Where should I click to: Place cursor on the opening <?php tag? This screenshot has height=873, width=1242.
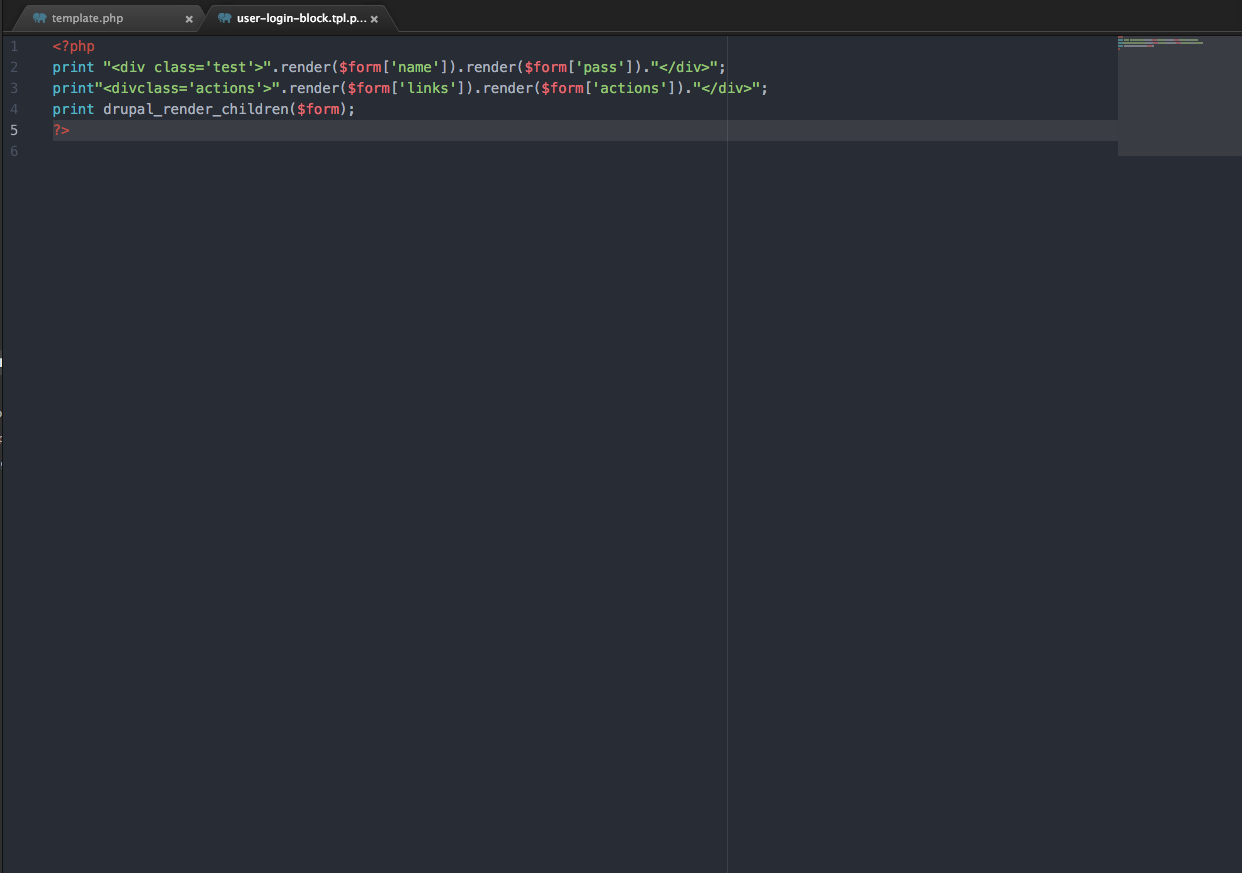[x=74, y=46]
